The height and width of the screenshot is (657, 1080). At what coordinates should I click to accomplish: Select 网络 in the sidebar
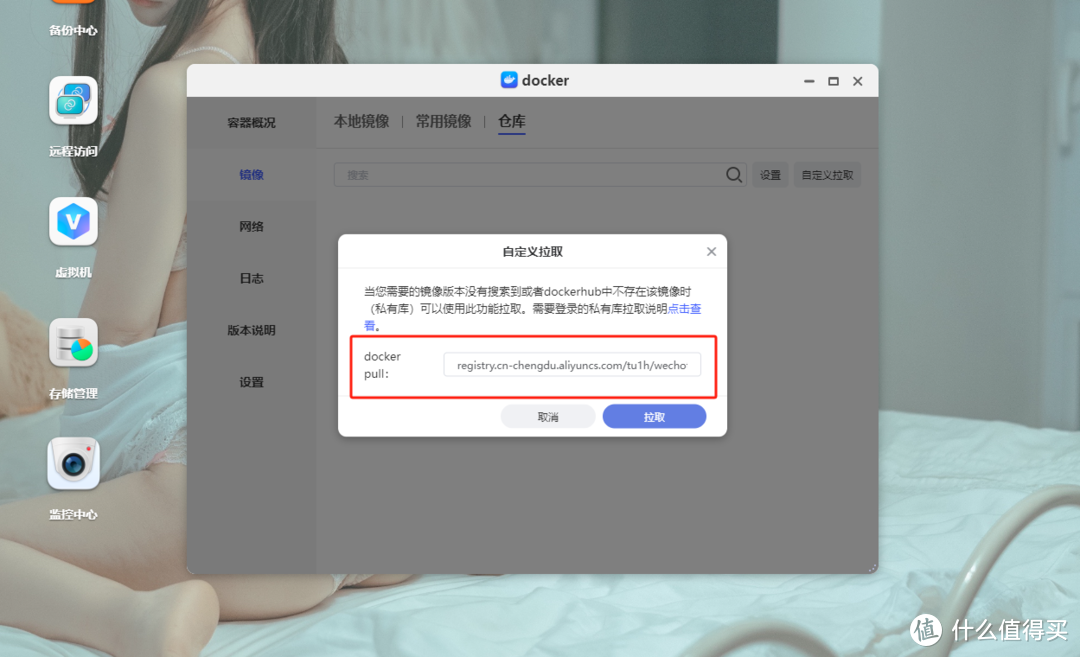point(251,226)
